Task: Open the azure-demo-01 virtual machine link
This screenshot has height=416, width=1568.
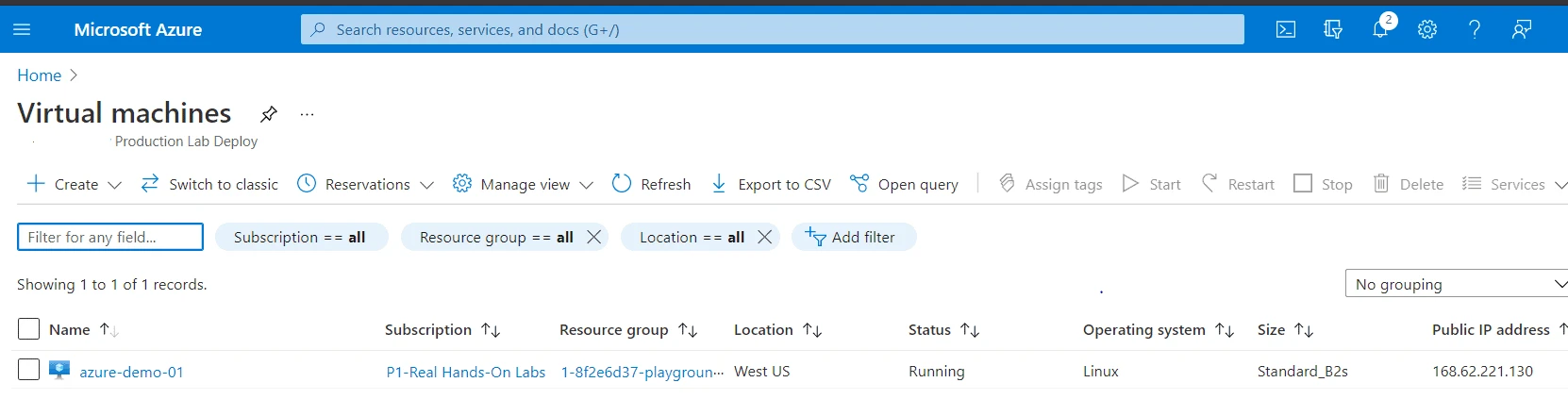Action: click(131, 372)
